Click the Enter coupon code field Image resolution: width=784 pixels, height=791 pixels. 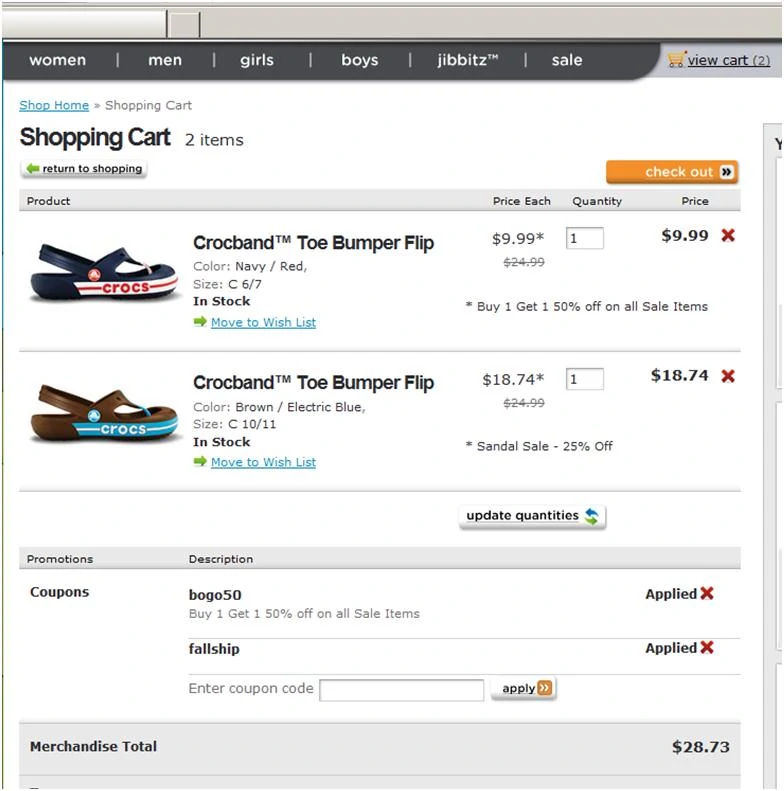click(x=402, y=690)
